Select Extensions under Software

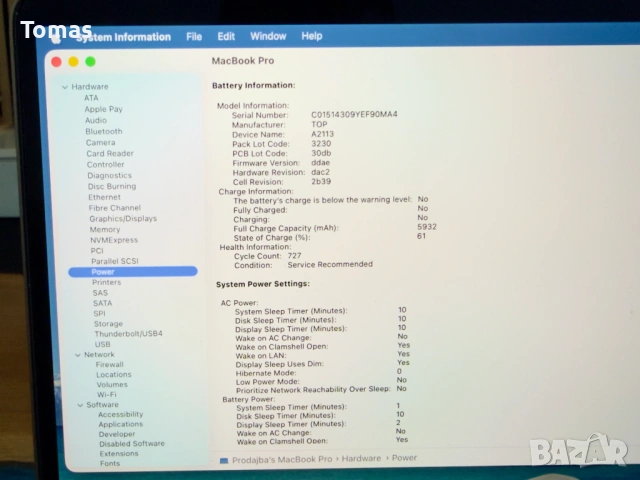(119, 454)
